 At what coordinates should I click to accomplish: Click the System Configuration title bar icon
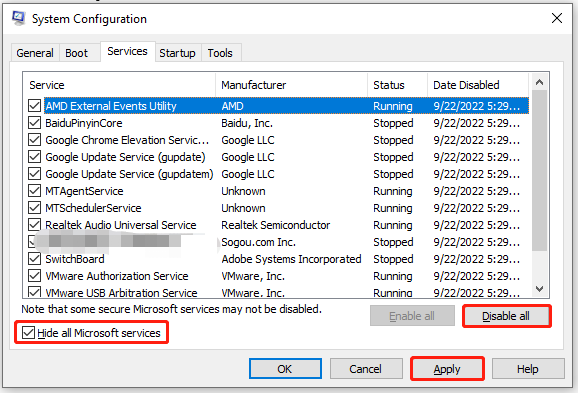(x=18, y=18)
